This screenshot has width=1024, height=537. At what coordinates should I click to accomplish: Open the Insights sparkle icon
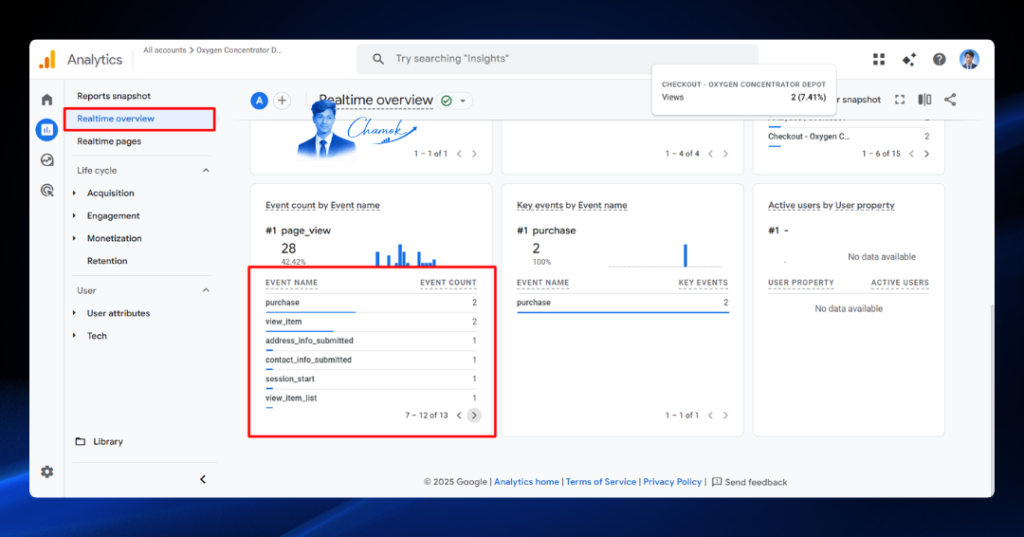[x=909, y=59]
